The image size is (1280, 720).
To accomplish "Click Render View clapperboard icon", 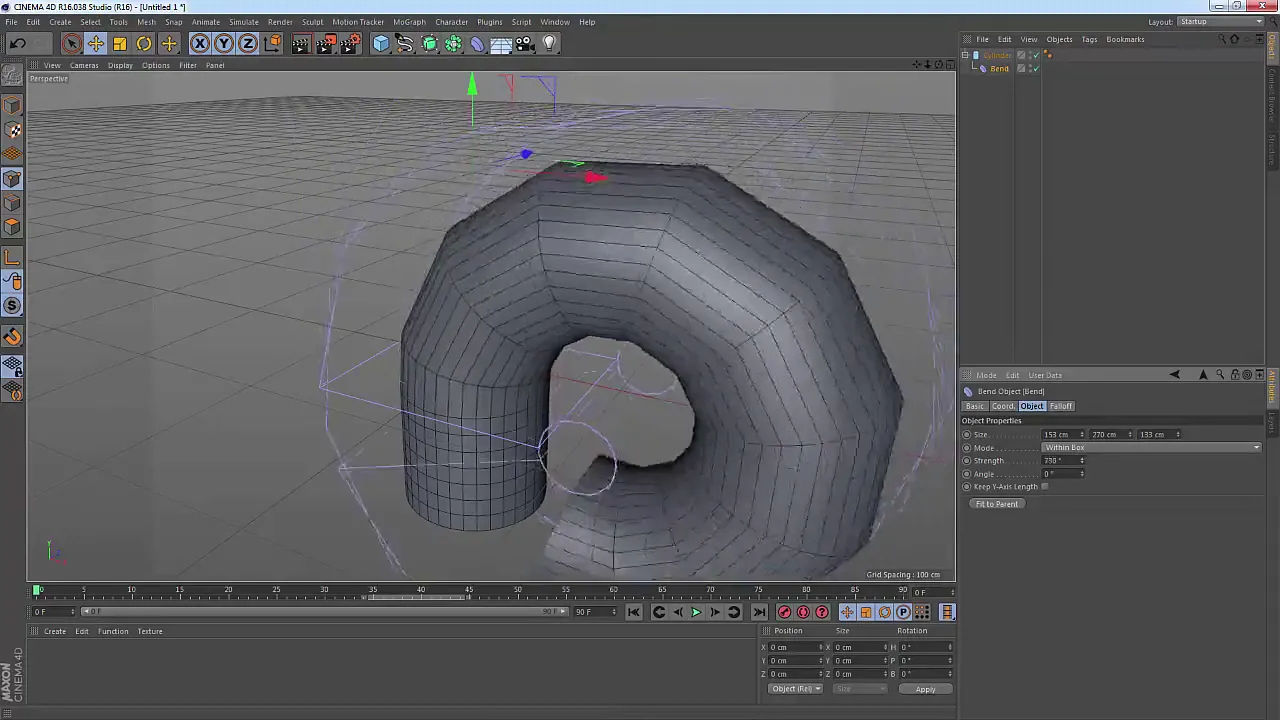I will click(301, 43).
